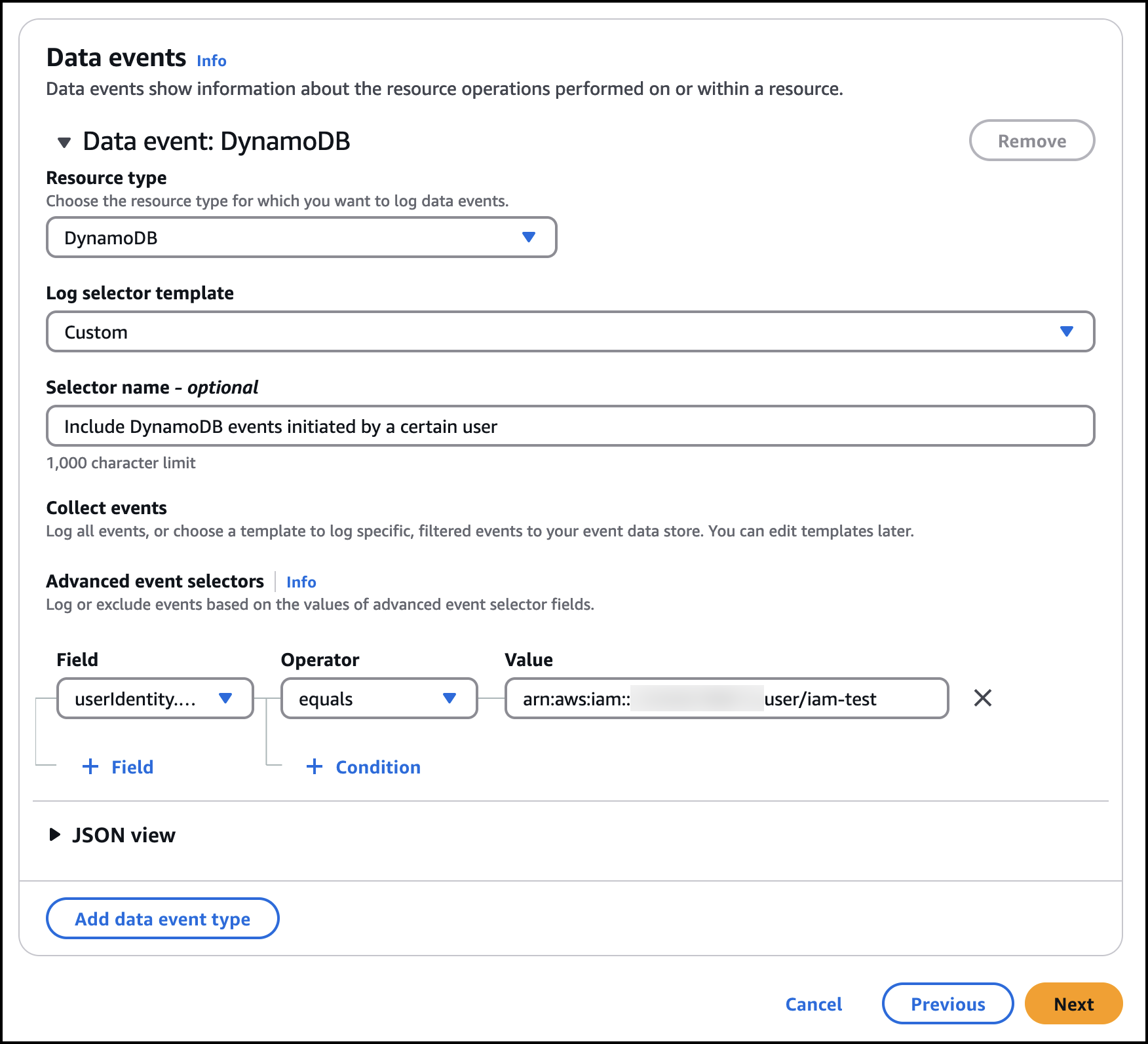Go to the Previous step
1148x1044 pixels.
(x=947, y=1004)
